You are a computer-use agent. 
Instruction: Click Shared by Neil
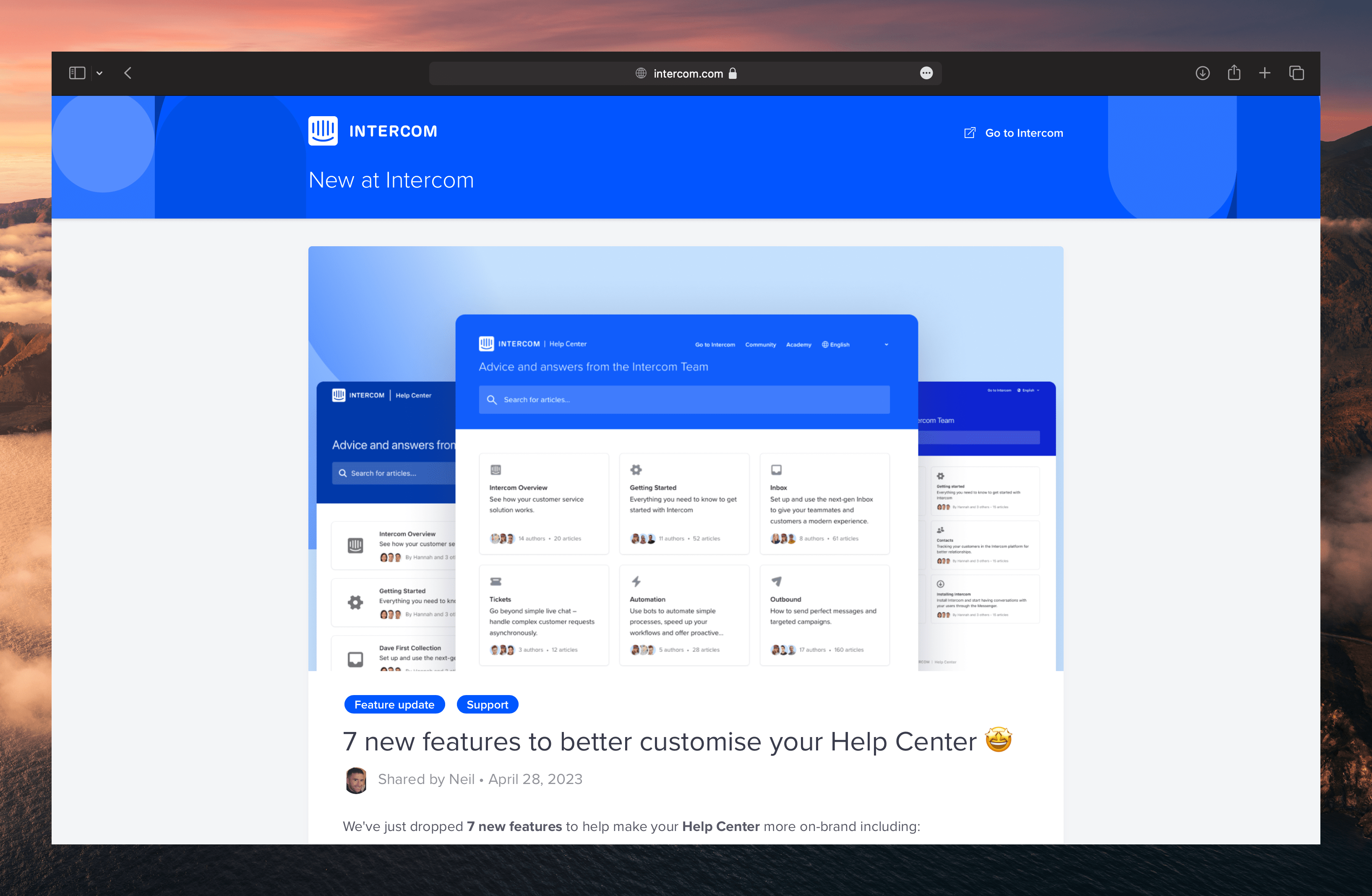click(x=426, y=779)
